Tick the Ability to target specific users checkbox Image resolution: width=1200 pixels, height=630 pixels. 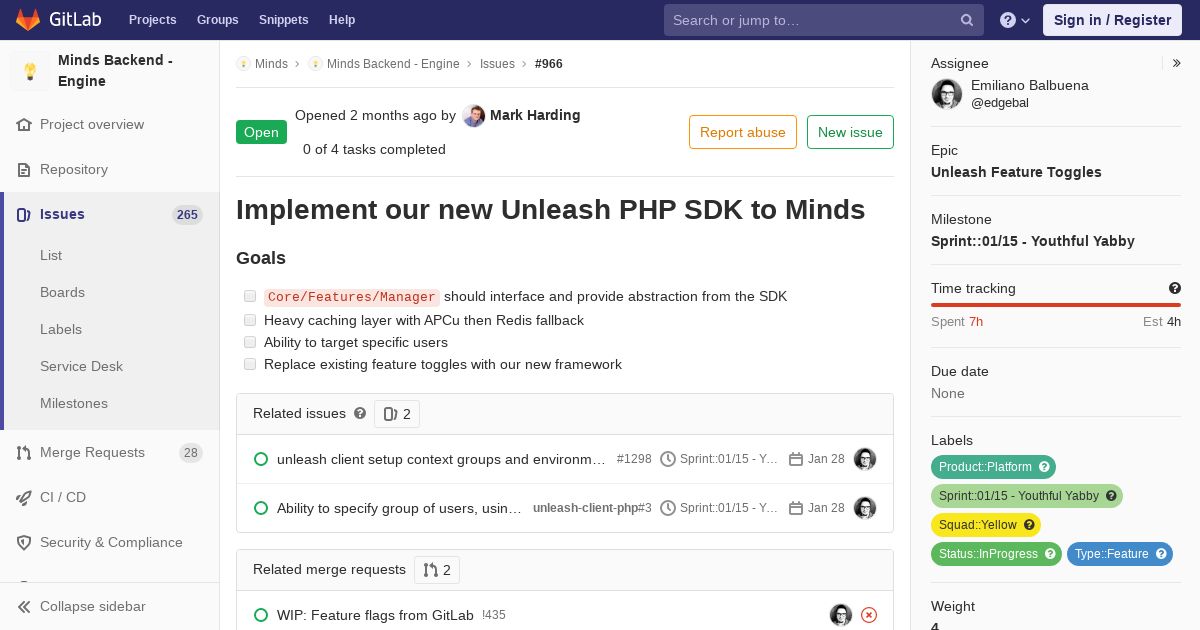click(250, 342)
